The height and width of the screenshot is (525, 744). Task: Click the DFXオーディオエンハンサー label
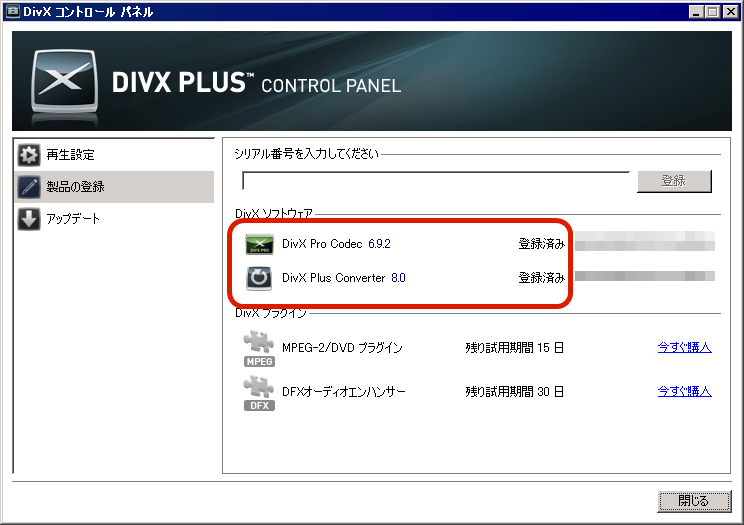tap(344, 392)
